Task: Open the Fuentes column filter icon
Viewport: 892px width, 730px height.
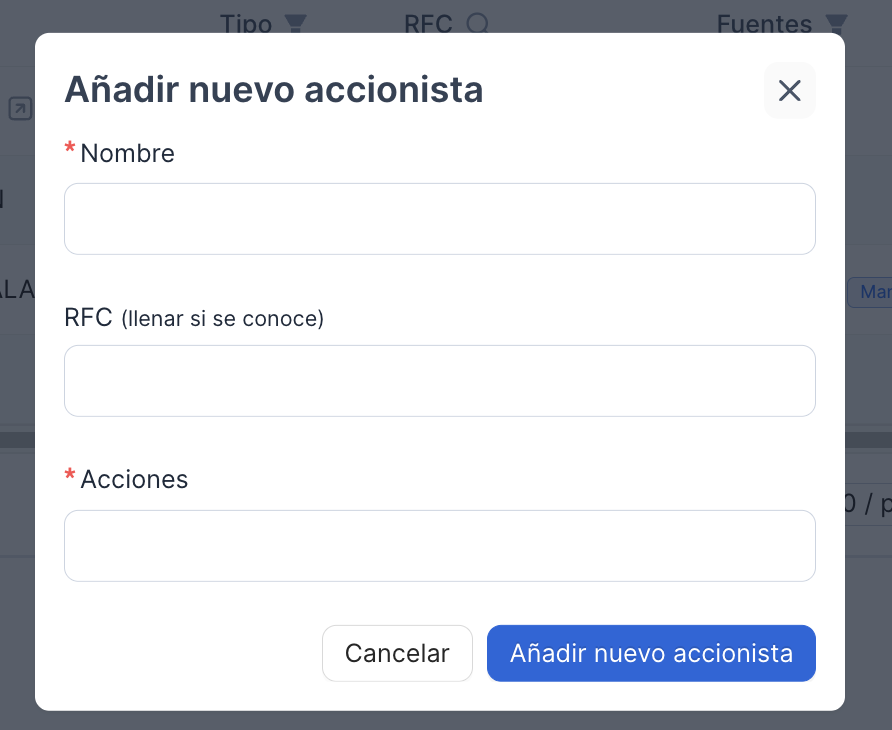Action: pyautogui.click(x=836, y=24)
